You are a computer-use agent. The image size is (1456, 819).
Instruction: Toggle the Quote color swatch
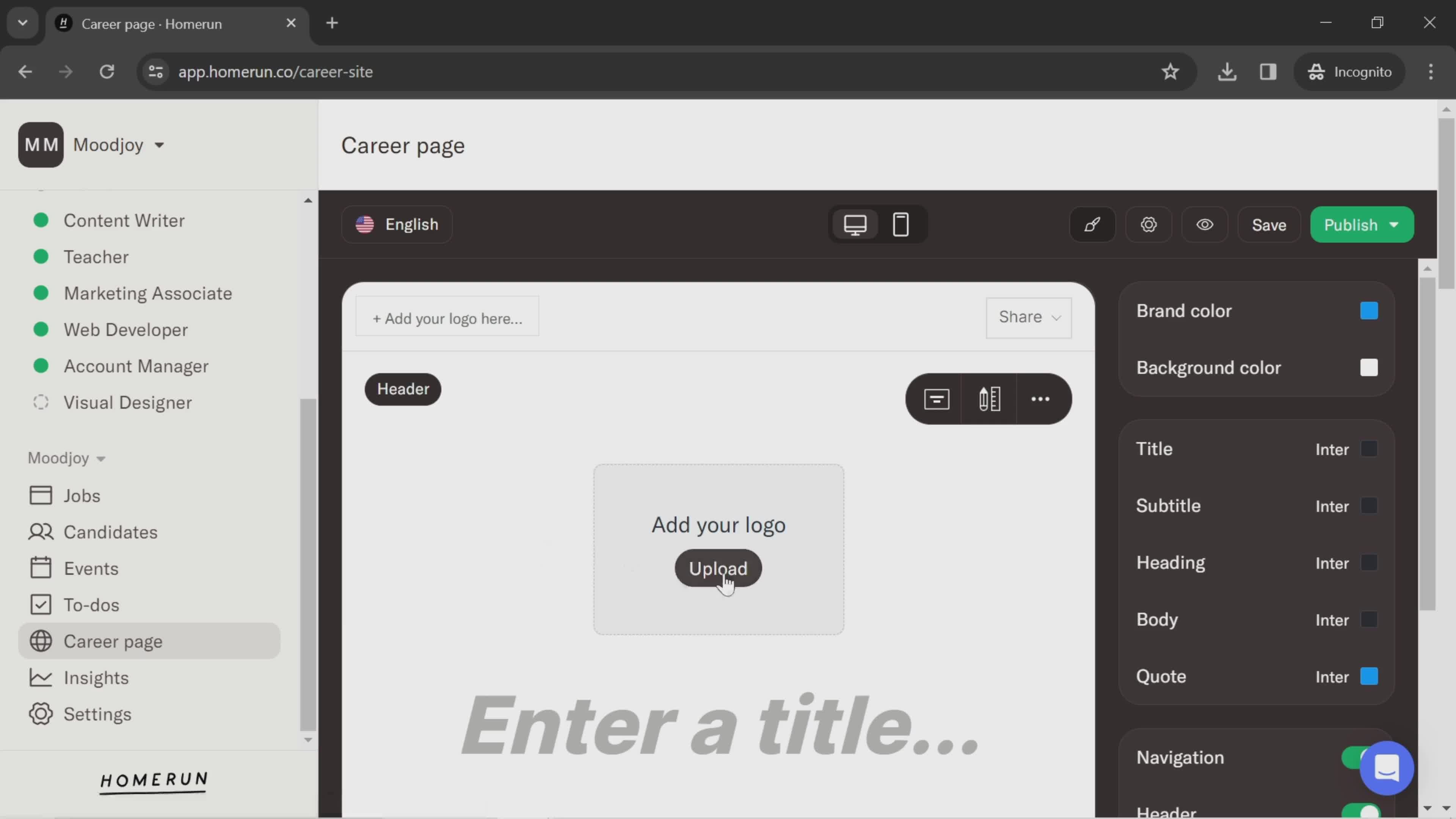point(1369,676)
